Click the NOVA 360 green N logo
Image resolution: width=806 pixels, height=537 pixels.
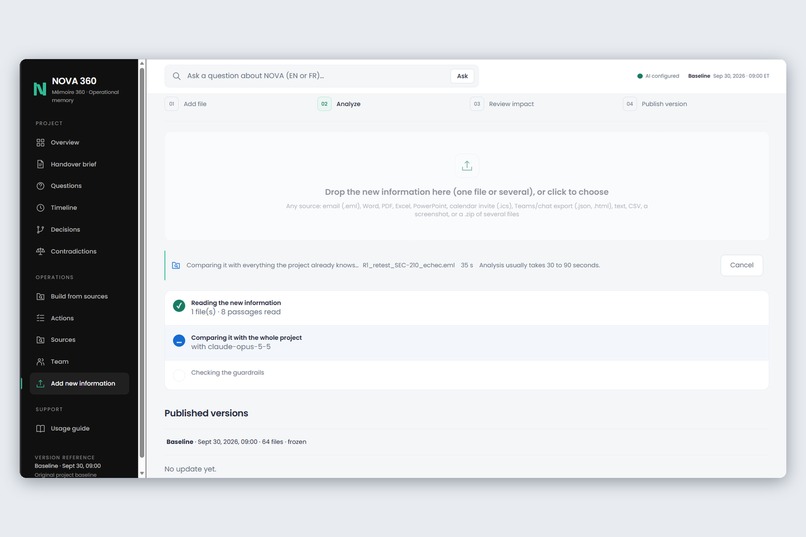coord(40,89)
